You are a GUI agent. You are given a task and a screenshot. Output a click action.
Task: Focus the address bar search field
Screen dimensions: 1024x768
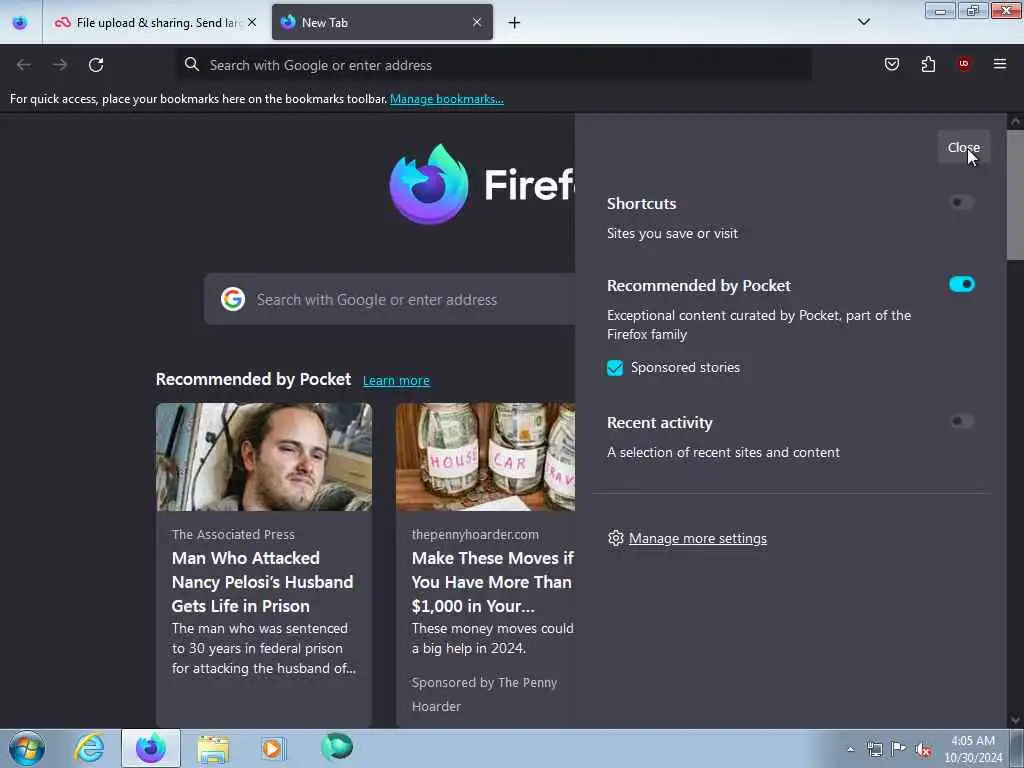pyautogui.click(x=494, y=65)
